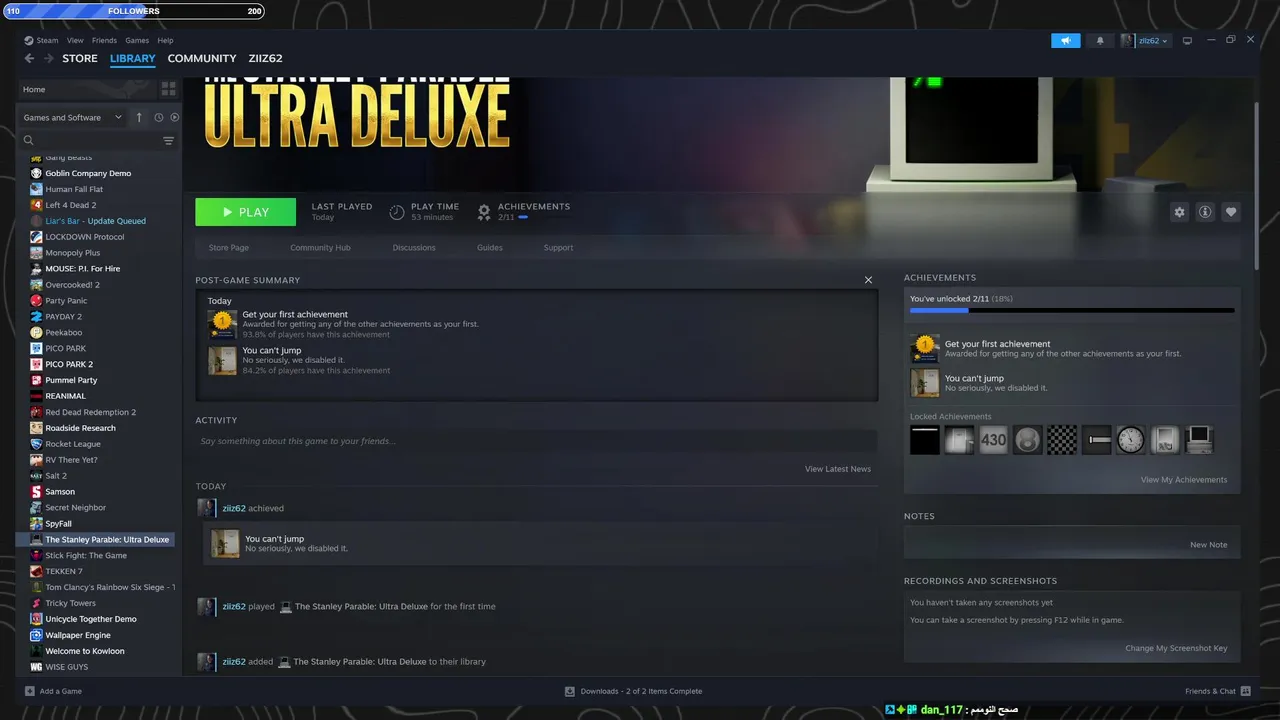Create a New Note
1280x720 pixels.
point(1209,545)
